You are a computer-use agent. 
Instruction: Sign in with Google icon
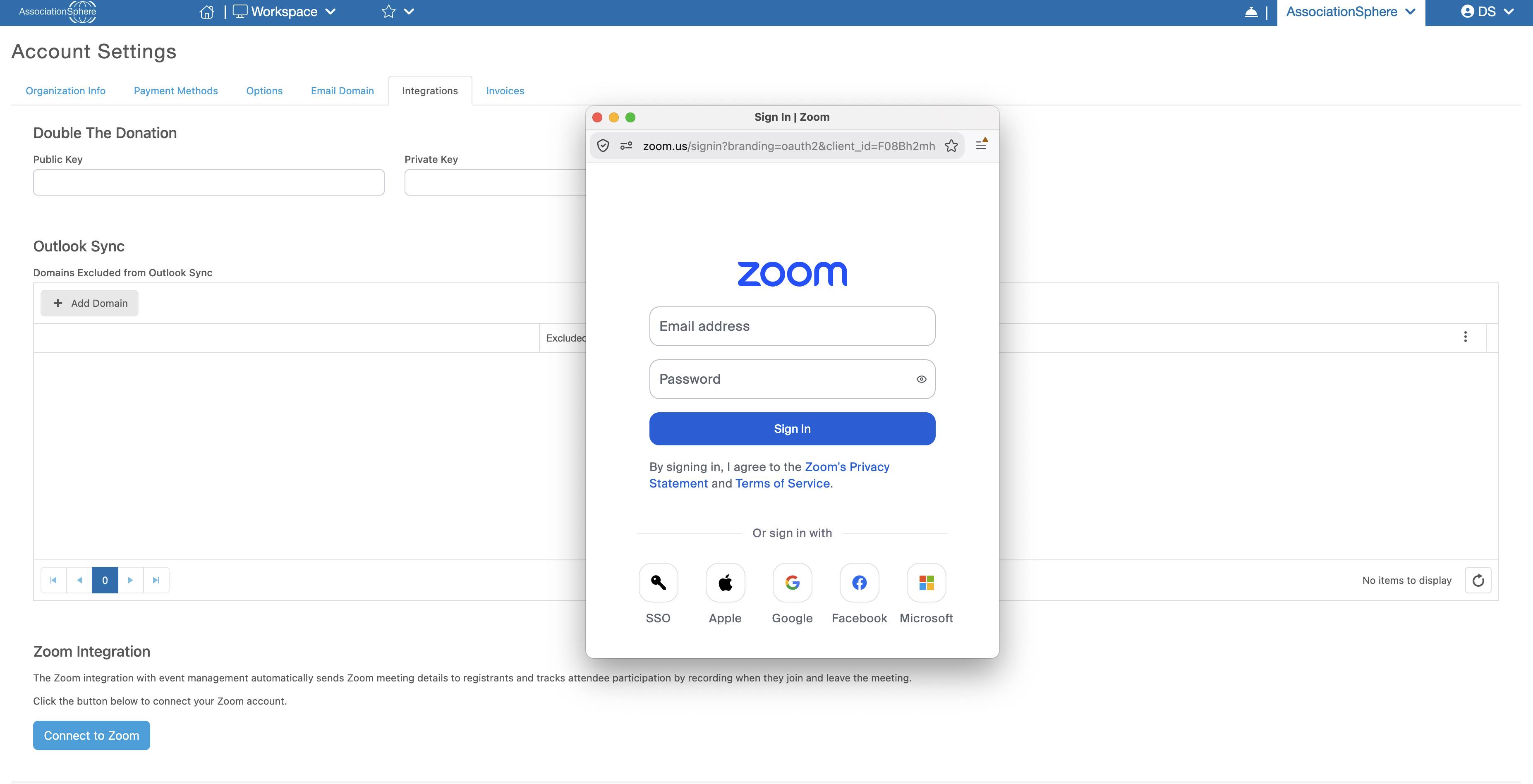[x=792, y=583]
